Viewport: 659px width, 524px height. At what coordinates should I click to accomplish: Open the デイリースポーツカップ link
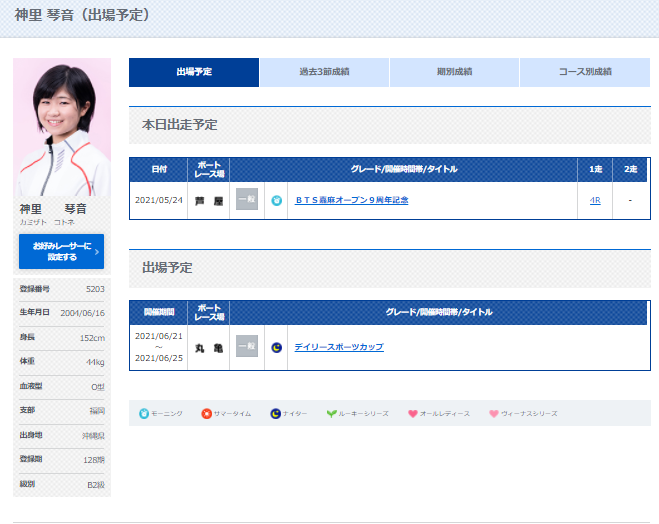click(338, 347)
